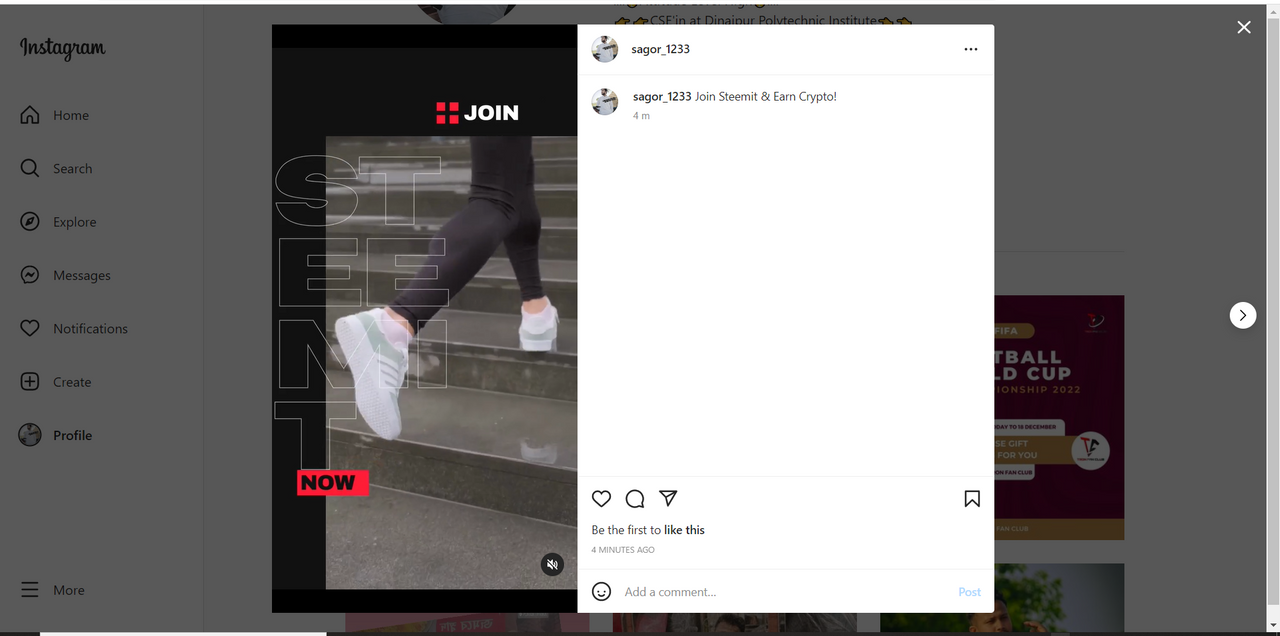Viewport: 1280px width, 636px height.
Task: Click sagor_1233 avatar beside caption
Action: click(x=605, y=101)
